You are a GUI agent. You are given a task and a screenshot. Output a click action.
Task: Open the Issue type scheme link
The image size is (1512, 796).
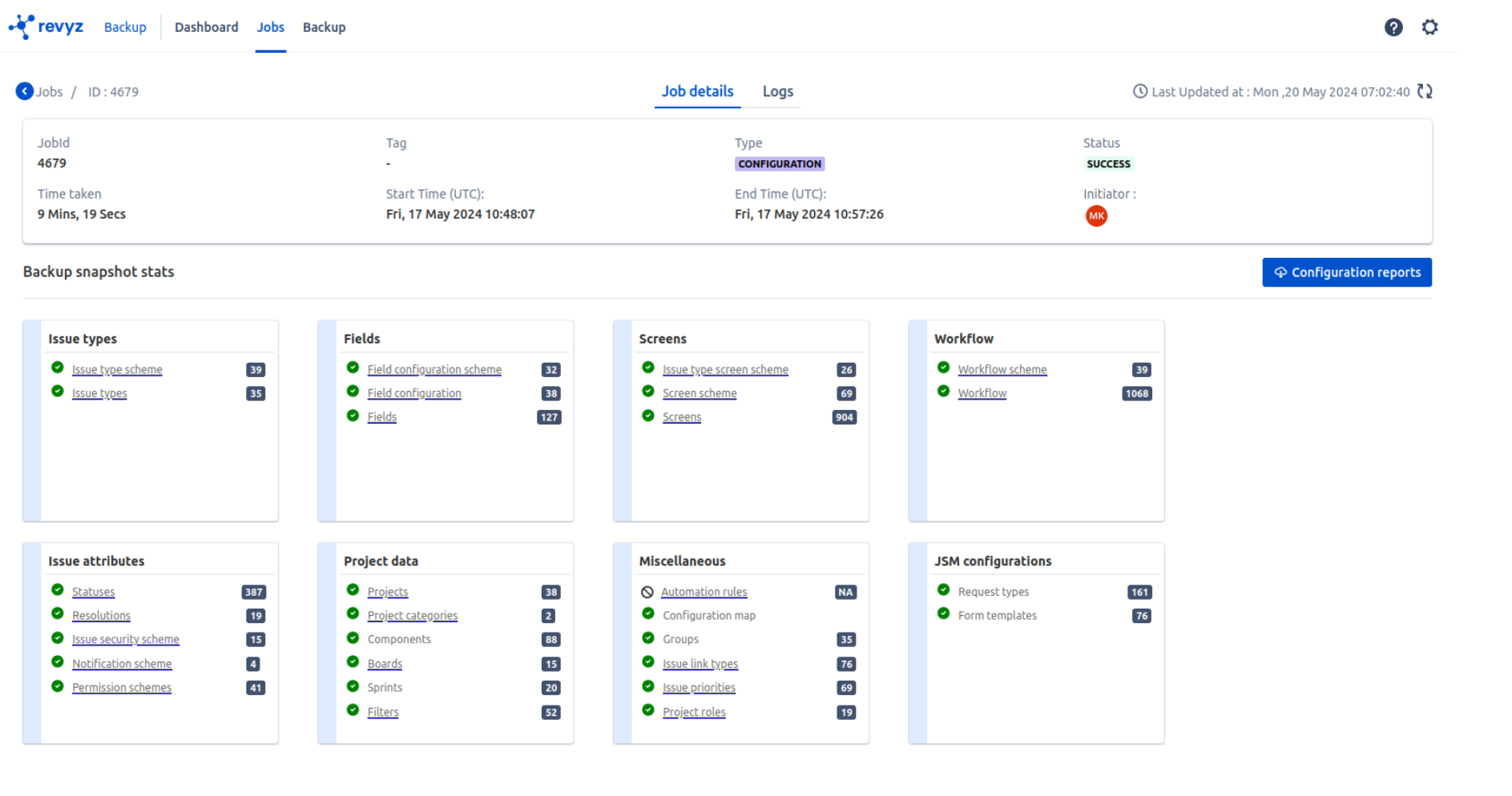[117, 369]
